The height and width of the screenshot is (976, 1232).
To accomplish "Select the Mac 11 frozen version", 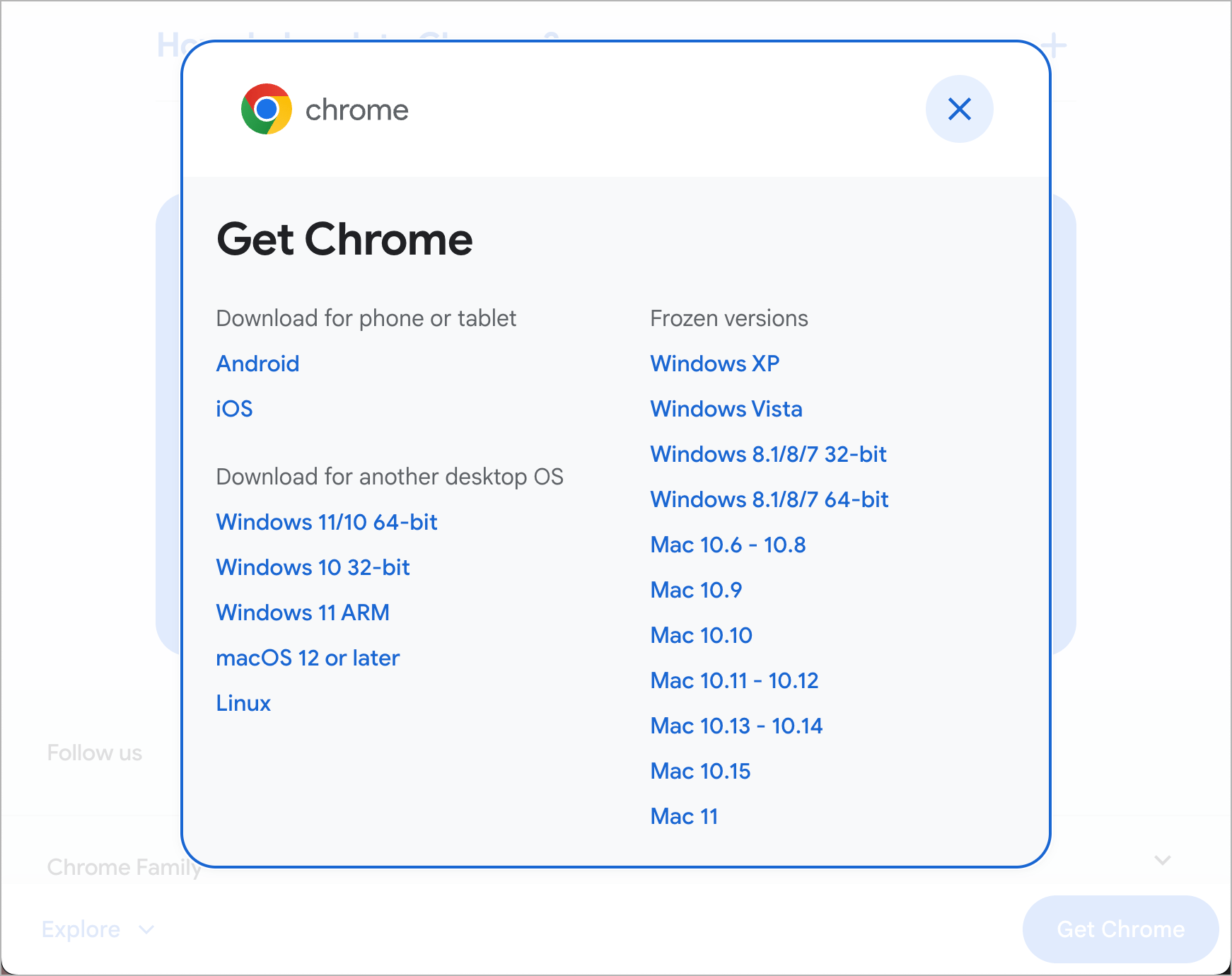I will click(684, 815).
